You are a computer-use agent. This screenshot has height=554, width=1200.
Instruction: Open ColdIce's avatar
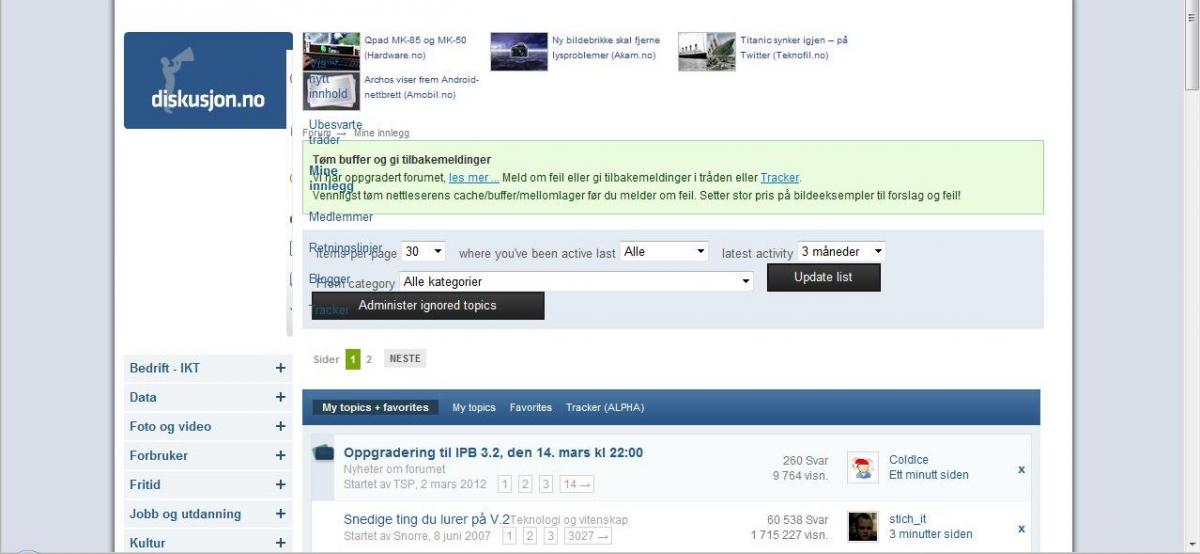pyautogui.click(x=863, y=468)
